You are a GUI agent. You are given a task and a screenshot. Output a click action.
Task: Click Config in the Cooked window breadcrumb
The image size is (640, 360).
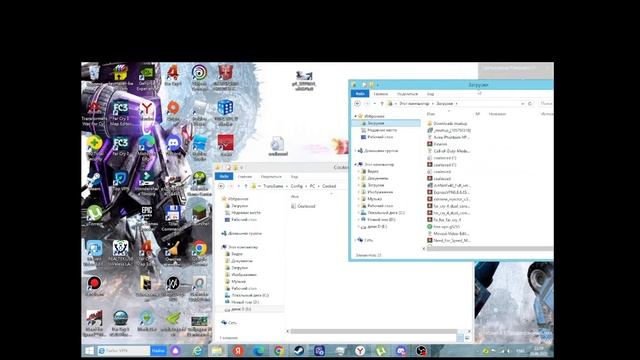pyautogui.click(x=297, y=186)
